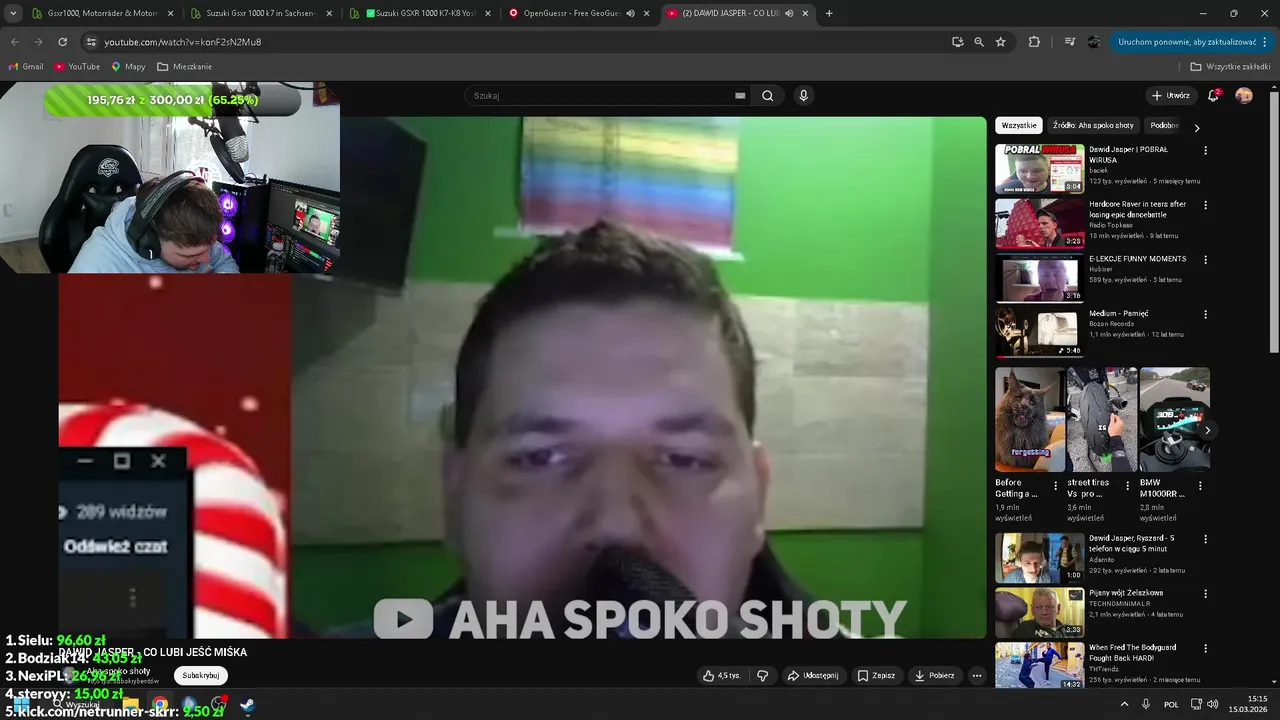Click the Utwórz create button
The height and width of the screenshot is (720, 1280).
point(1171,96)
